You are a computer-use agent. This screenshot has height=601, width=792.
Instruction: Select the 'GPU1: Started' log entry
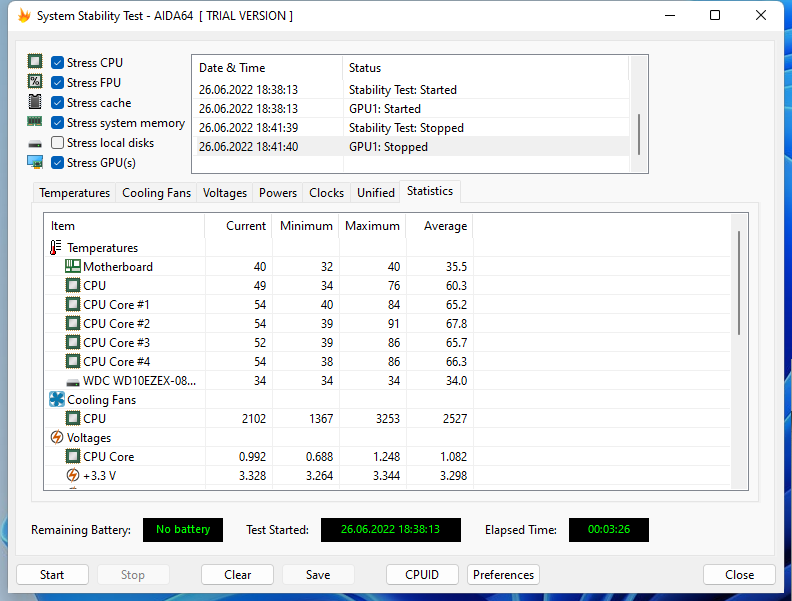[x=411, y=109]
